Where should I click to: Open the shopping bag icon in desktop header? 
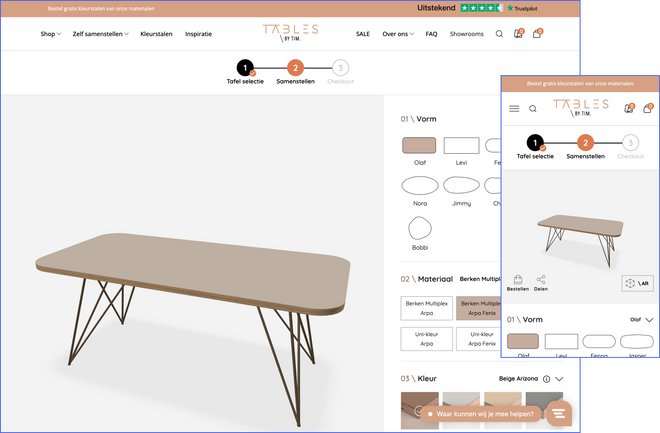(x=538, y=33)
